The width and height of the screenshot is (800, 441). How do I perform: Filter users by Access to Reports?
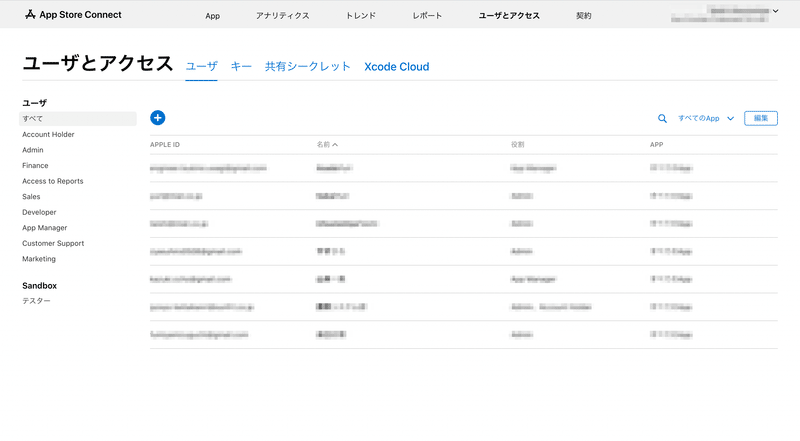53,181
